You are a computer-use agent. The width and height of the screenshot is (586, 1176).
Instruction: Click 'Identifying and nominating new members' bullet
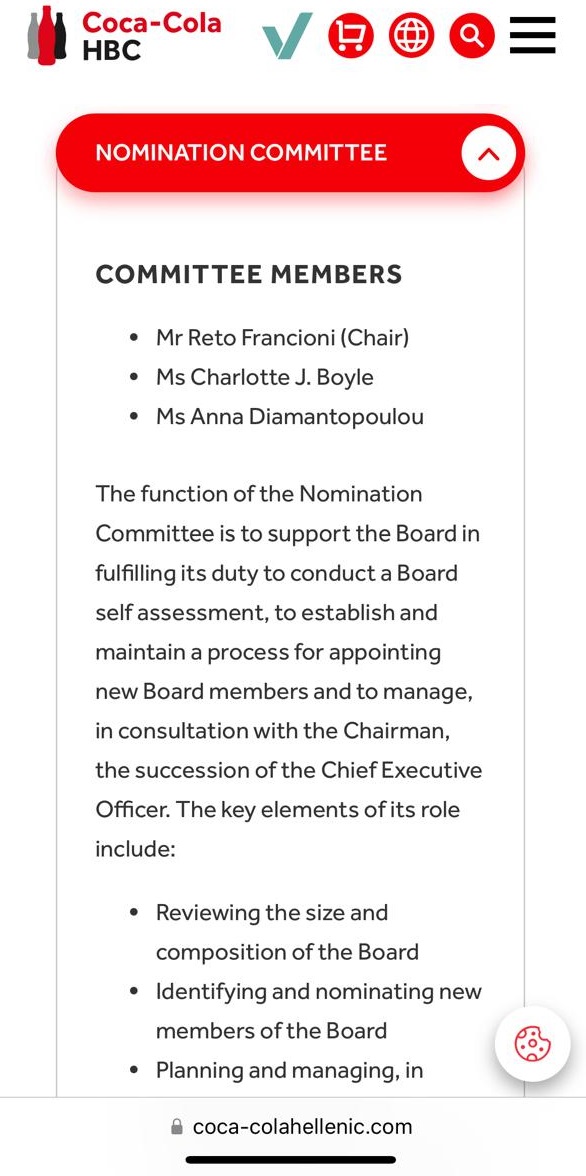[319, 1011]
